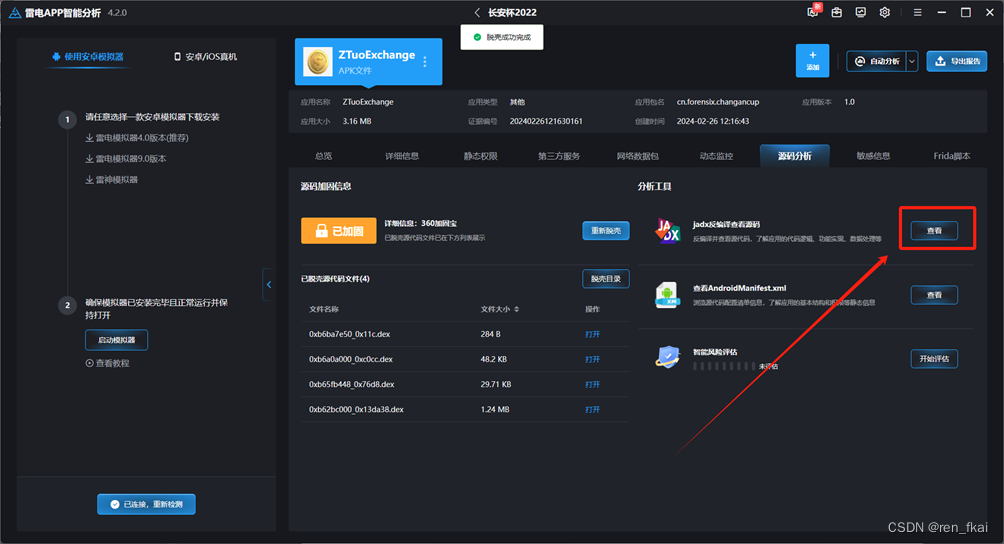Viewport: 1004px width, 544px height.
Task: Open the 网络数据包 tab
Action: coord(638,156)
